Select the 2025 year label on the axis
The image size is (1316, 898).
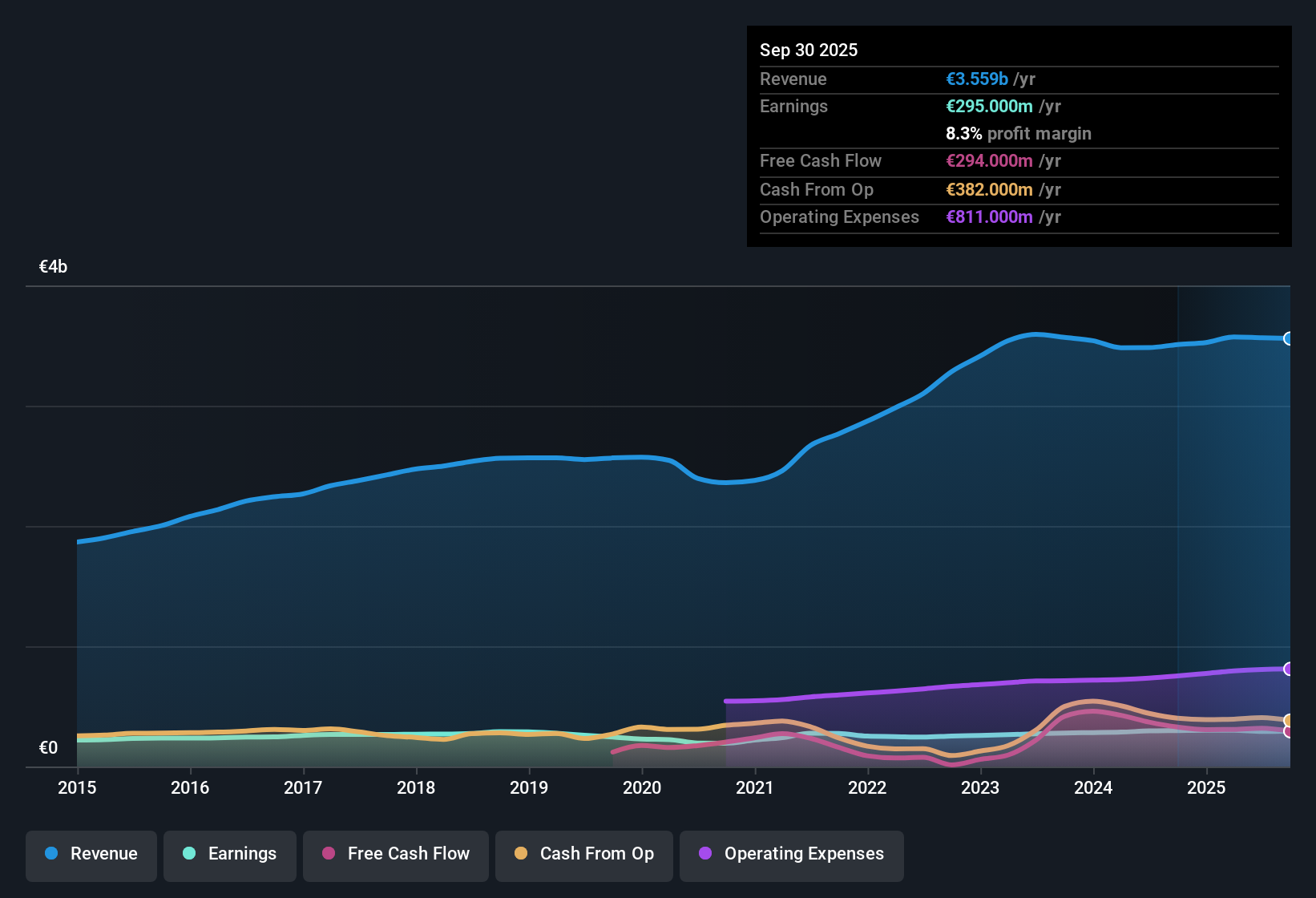[x=1207, y=788]
